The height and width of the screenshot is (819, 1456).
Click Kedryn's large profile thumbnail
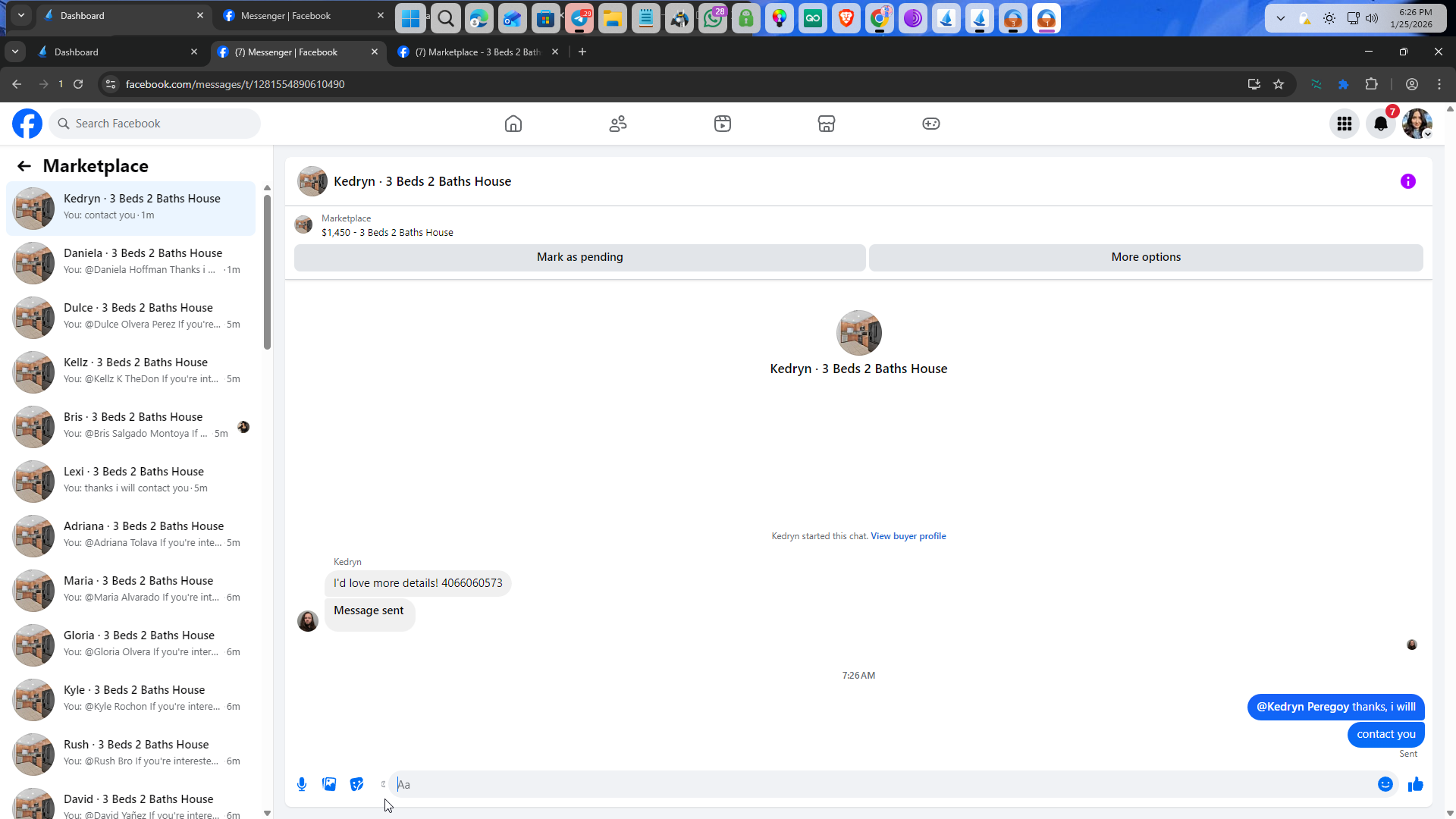(858, 333)
